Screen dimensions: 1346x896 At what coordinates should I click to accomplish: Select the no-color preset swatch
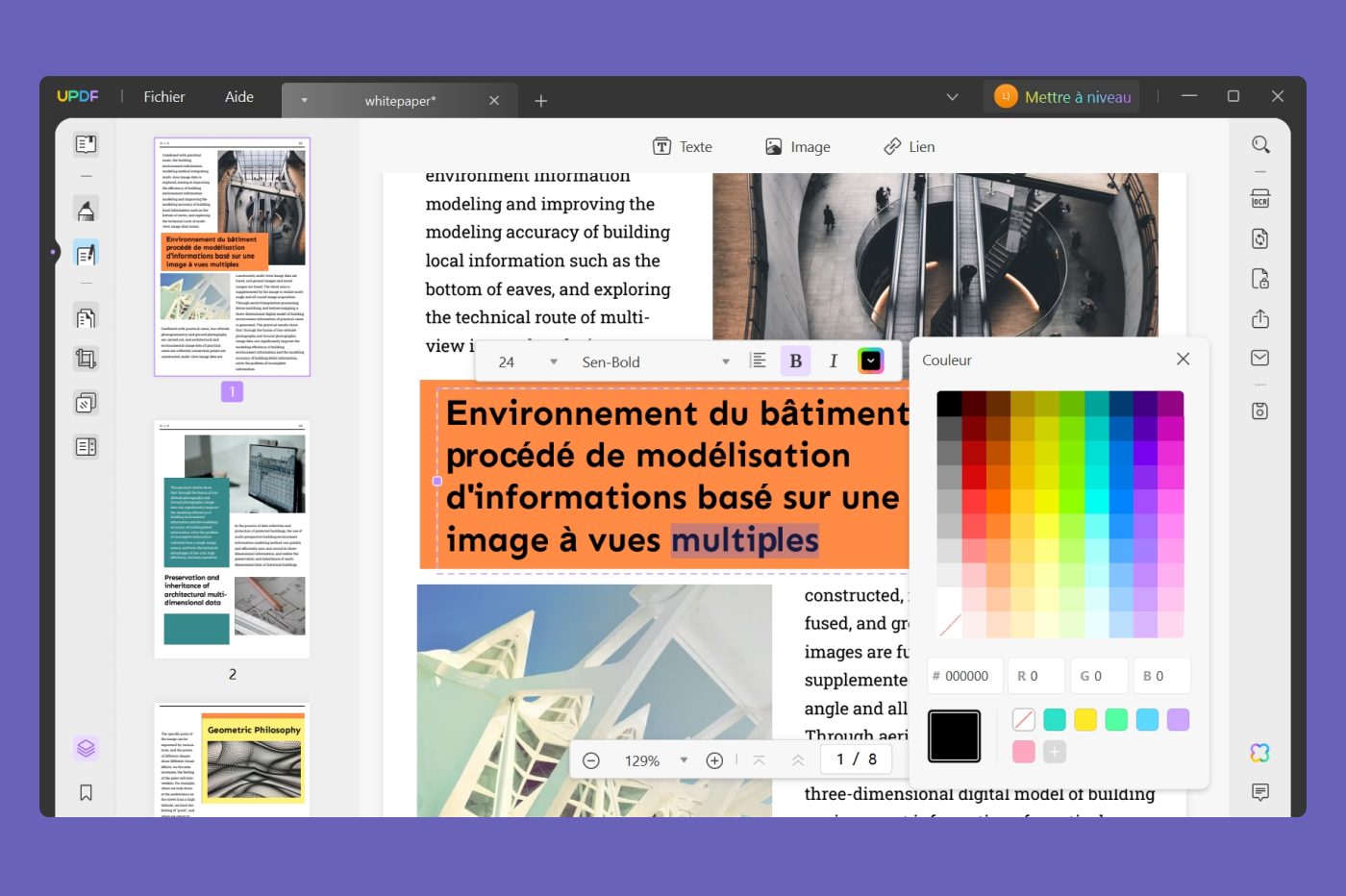1024,719
